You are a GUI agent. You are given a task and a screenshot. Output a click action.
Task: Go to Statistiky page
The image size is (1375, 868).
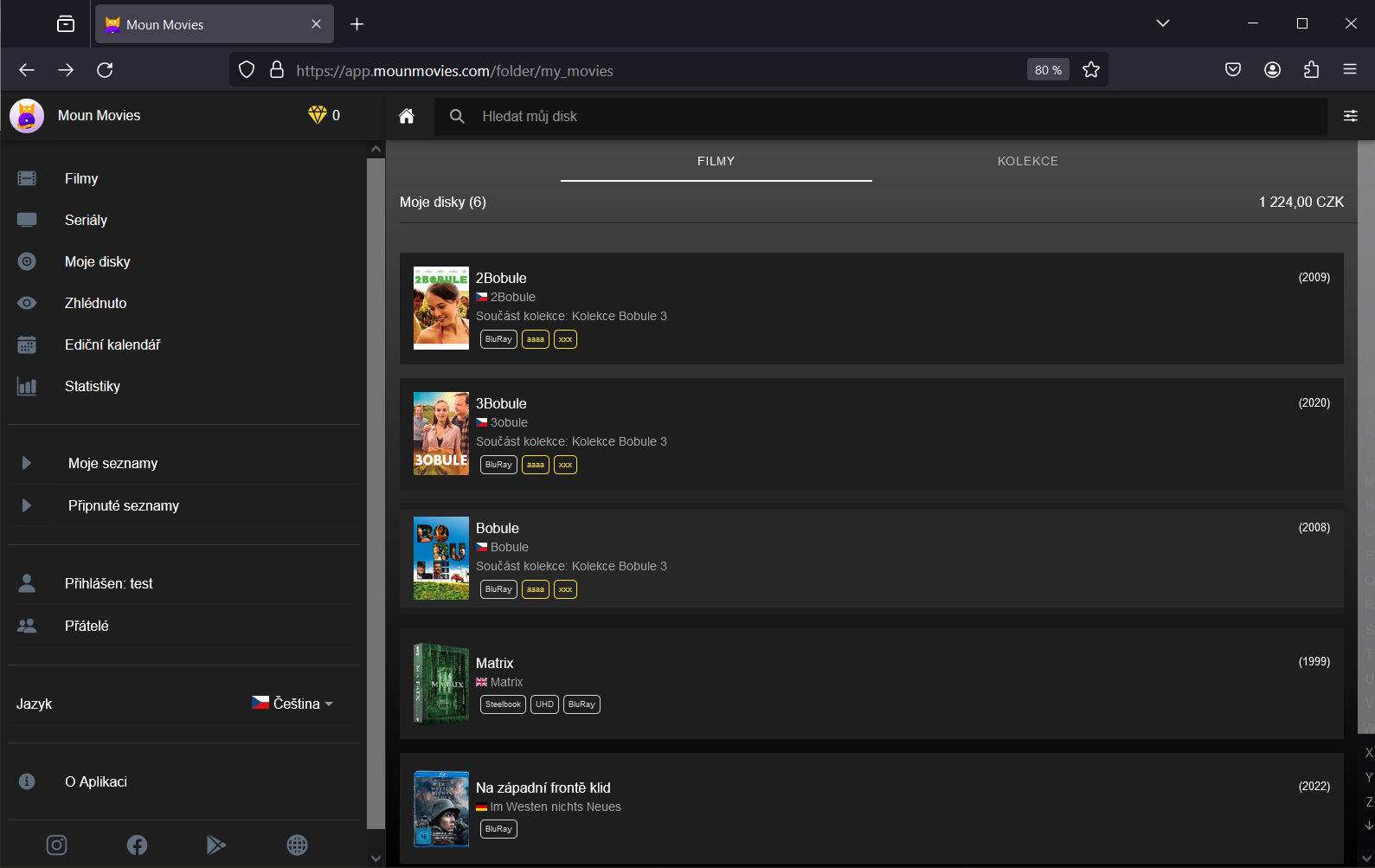93,386
